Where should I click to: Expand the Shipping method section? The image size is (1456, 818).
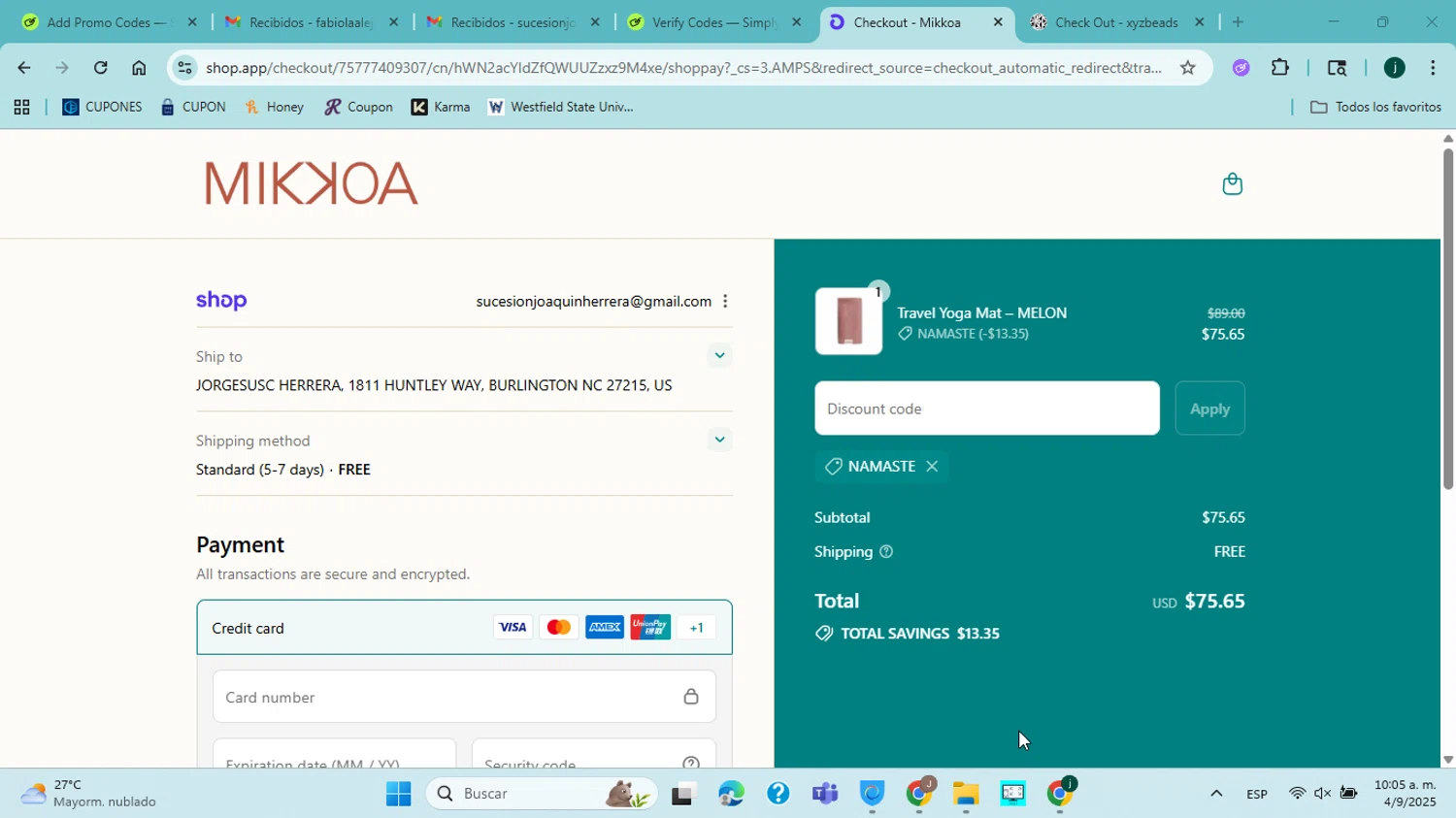(x=719, y=440)
